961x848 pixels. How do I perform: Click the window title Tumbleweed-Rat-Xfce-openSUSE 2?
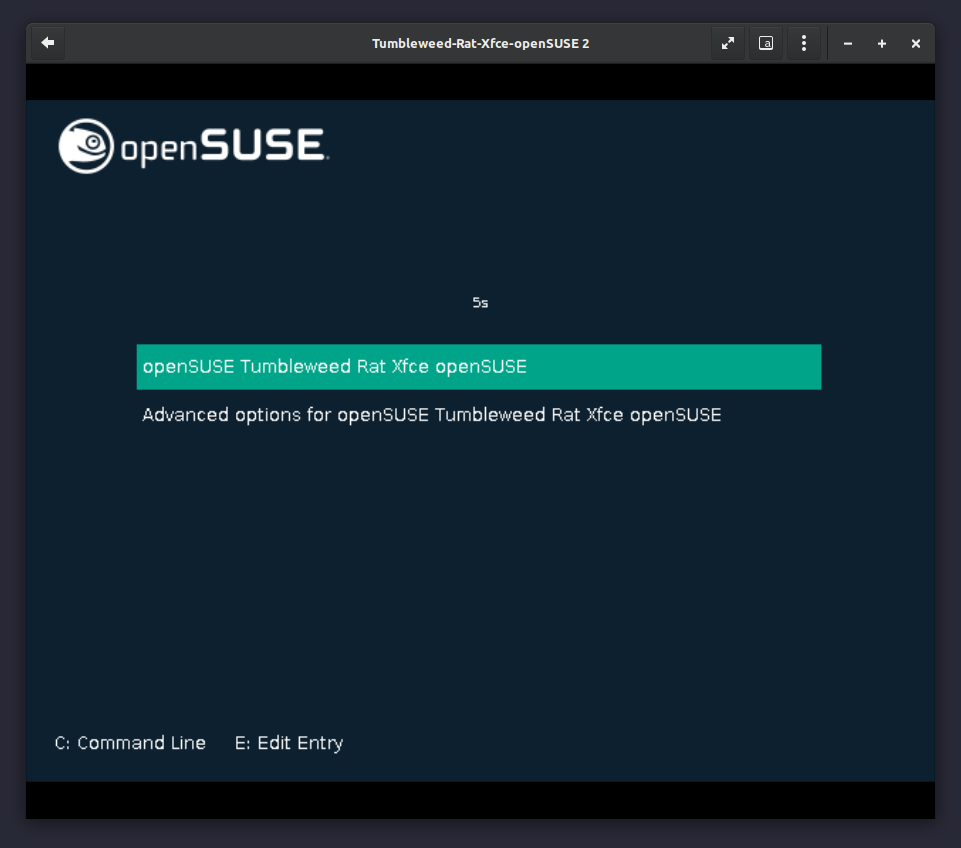click(480, 44)
